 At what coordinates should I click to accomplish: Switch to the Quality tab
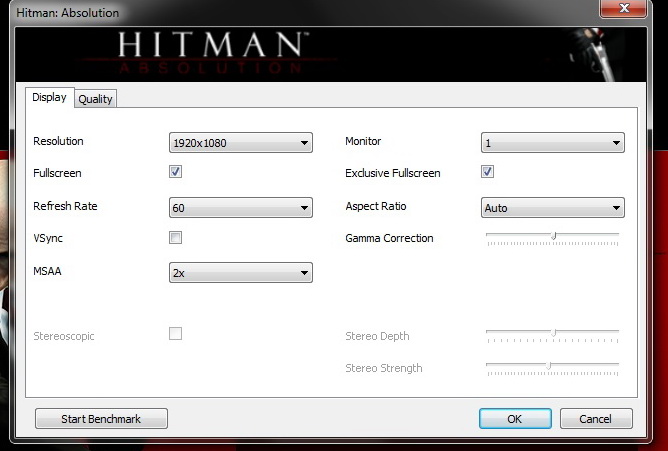(95, 99)
